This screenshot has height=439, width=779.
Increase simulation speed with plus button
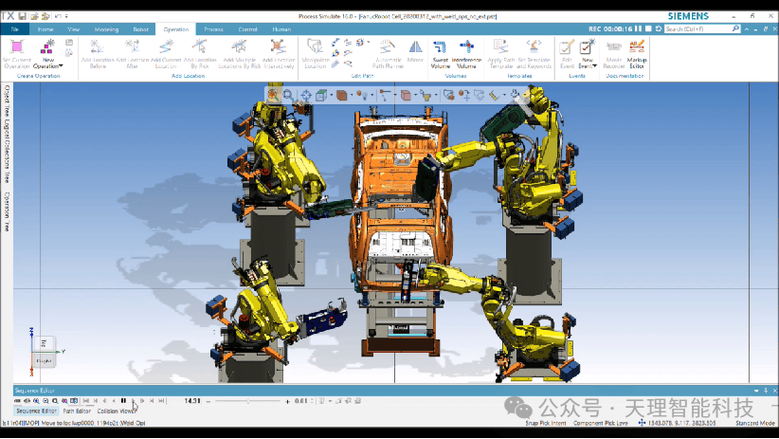[288, 401]
